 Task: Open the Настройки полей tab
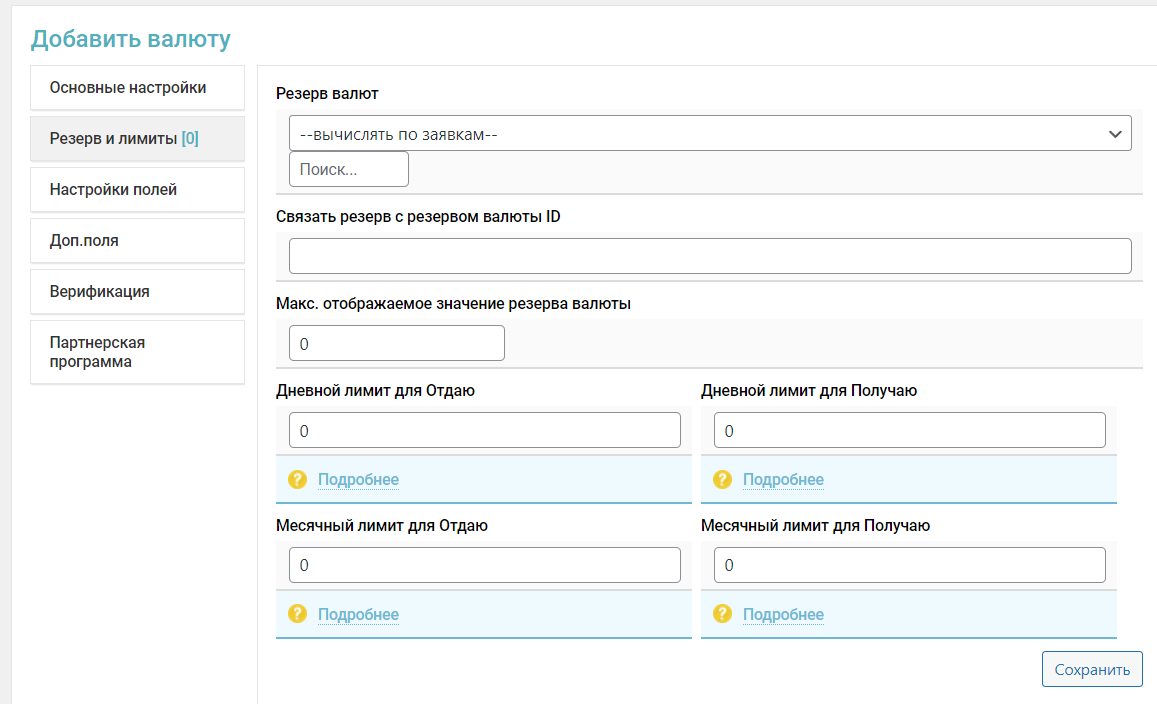137,190
